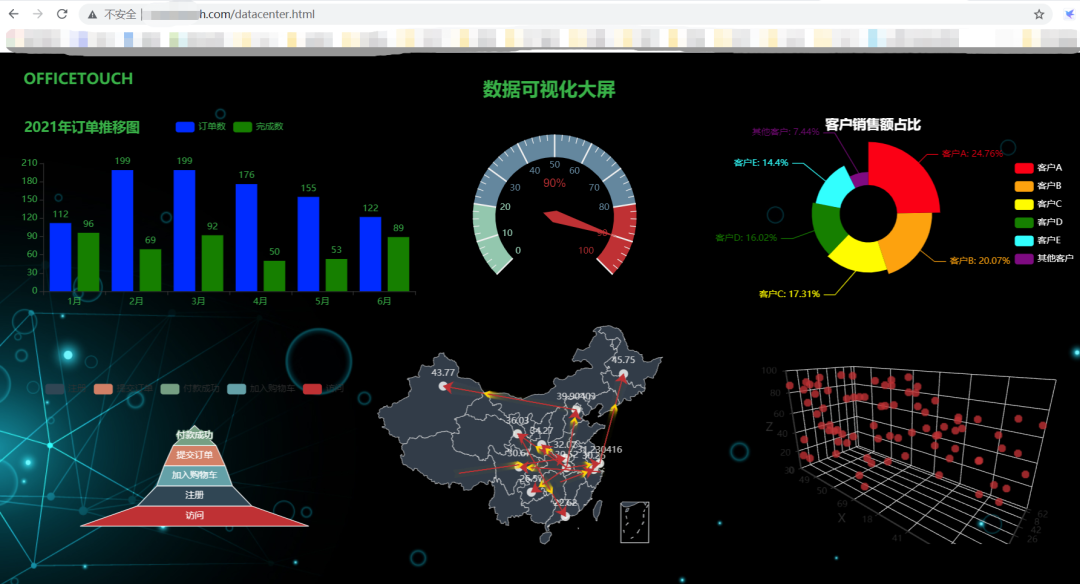Click the 客户D: 16.02% pie label
This screenshot has width=1080, height=584.
click(746, 238)
